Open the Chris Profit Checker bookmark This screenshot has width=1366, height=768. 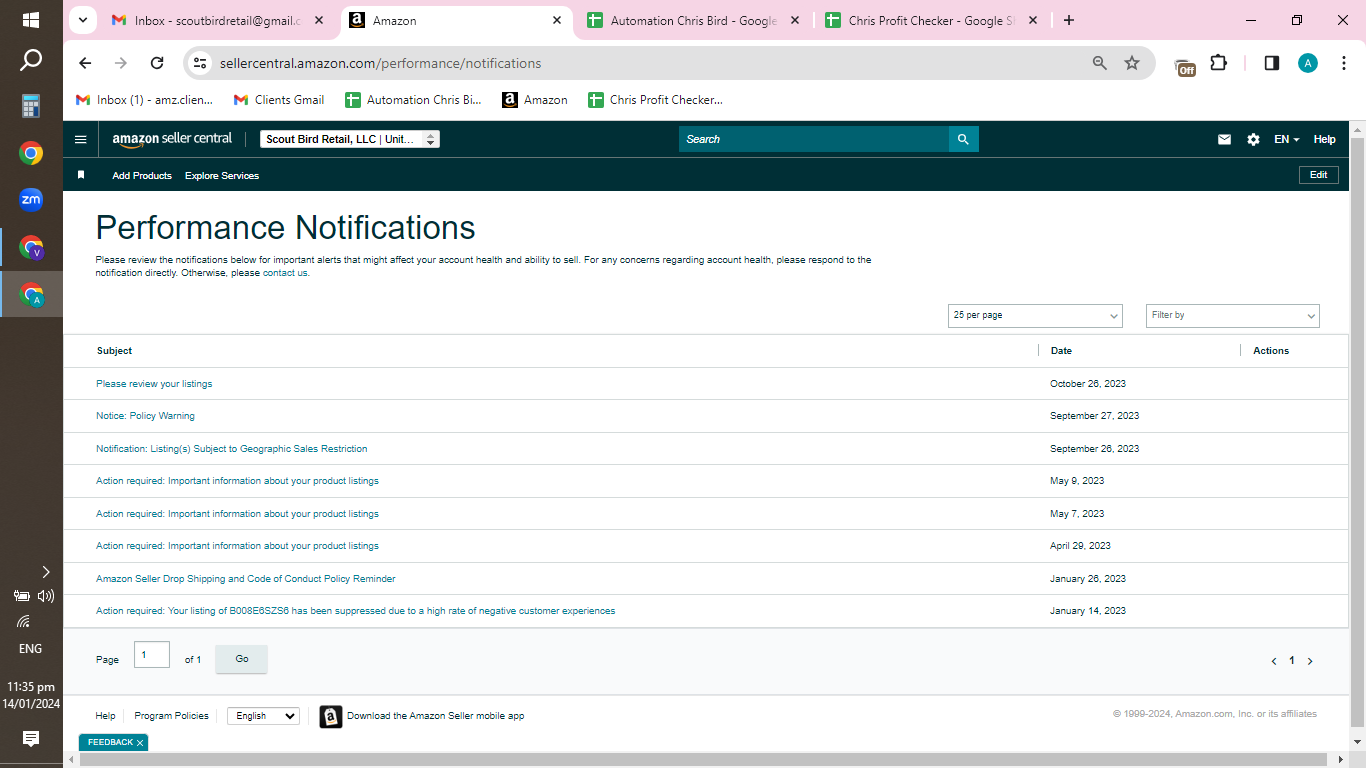point(655,100)
